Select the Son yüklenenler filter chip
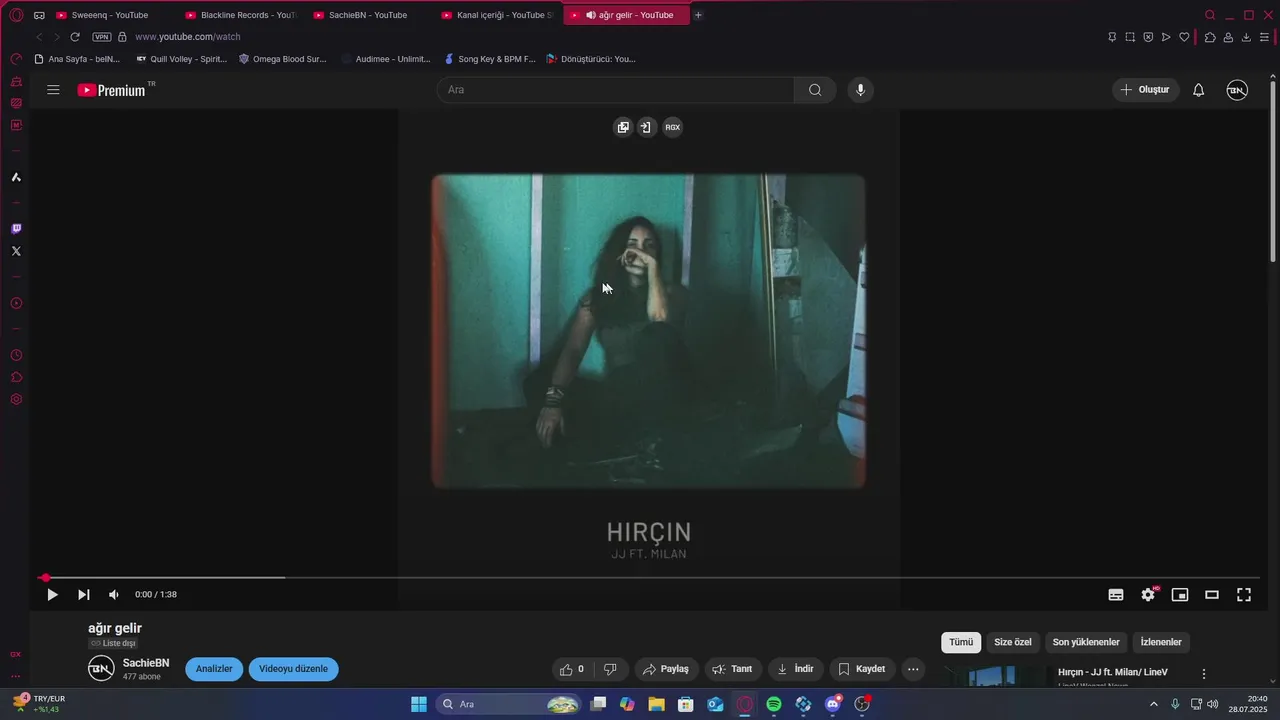 1086,642
